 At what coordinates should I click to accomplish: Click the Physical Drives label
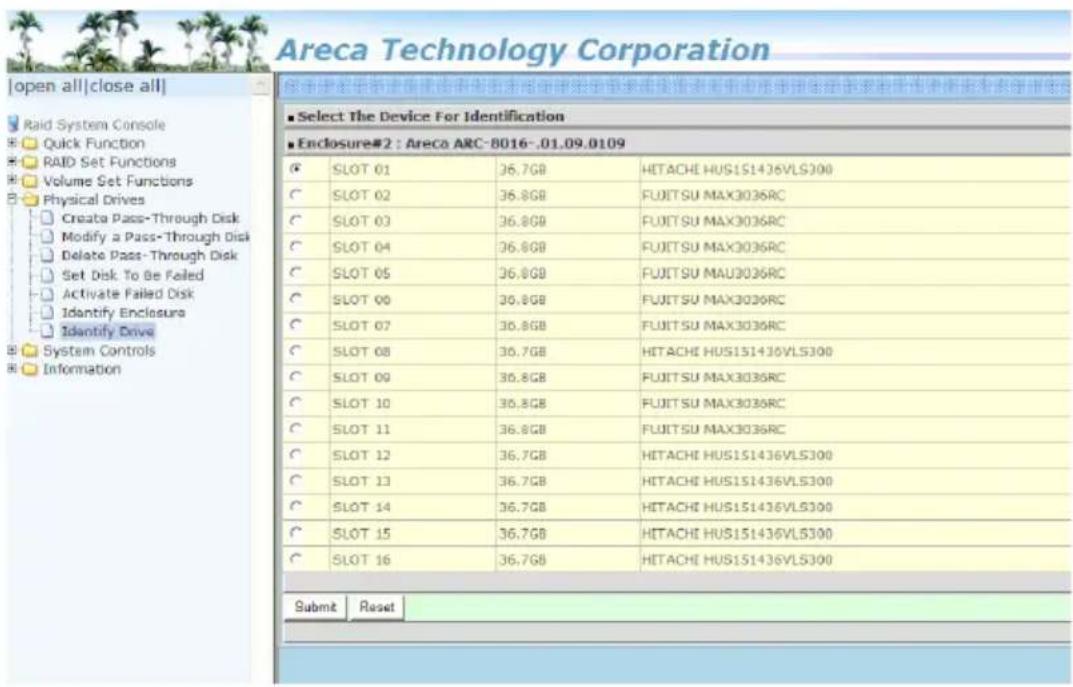[x=94, y=200]
